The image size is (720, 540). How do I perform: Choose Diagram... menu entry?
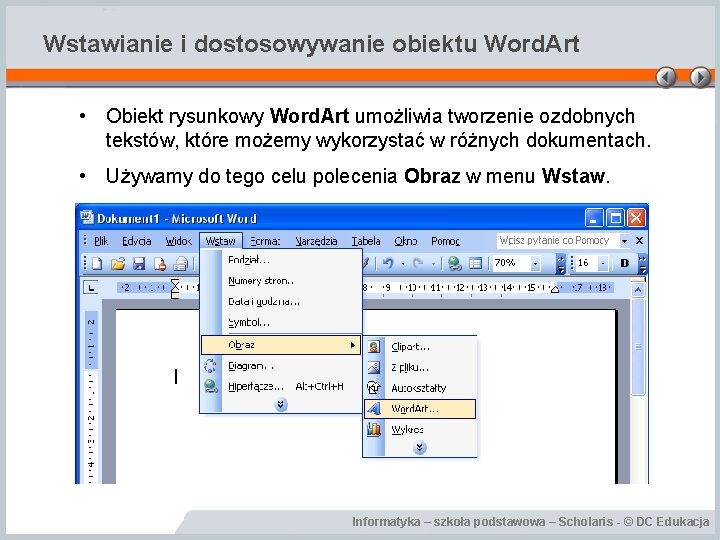point(281,366)
